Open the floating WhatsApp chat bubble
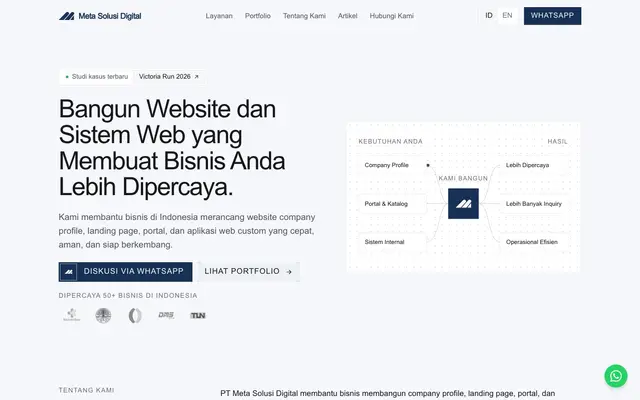The width and height of the screenshot is (640, 400). (616, 376)
